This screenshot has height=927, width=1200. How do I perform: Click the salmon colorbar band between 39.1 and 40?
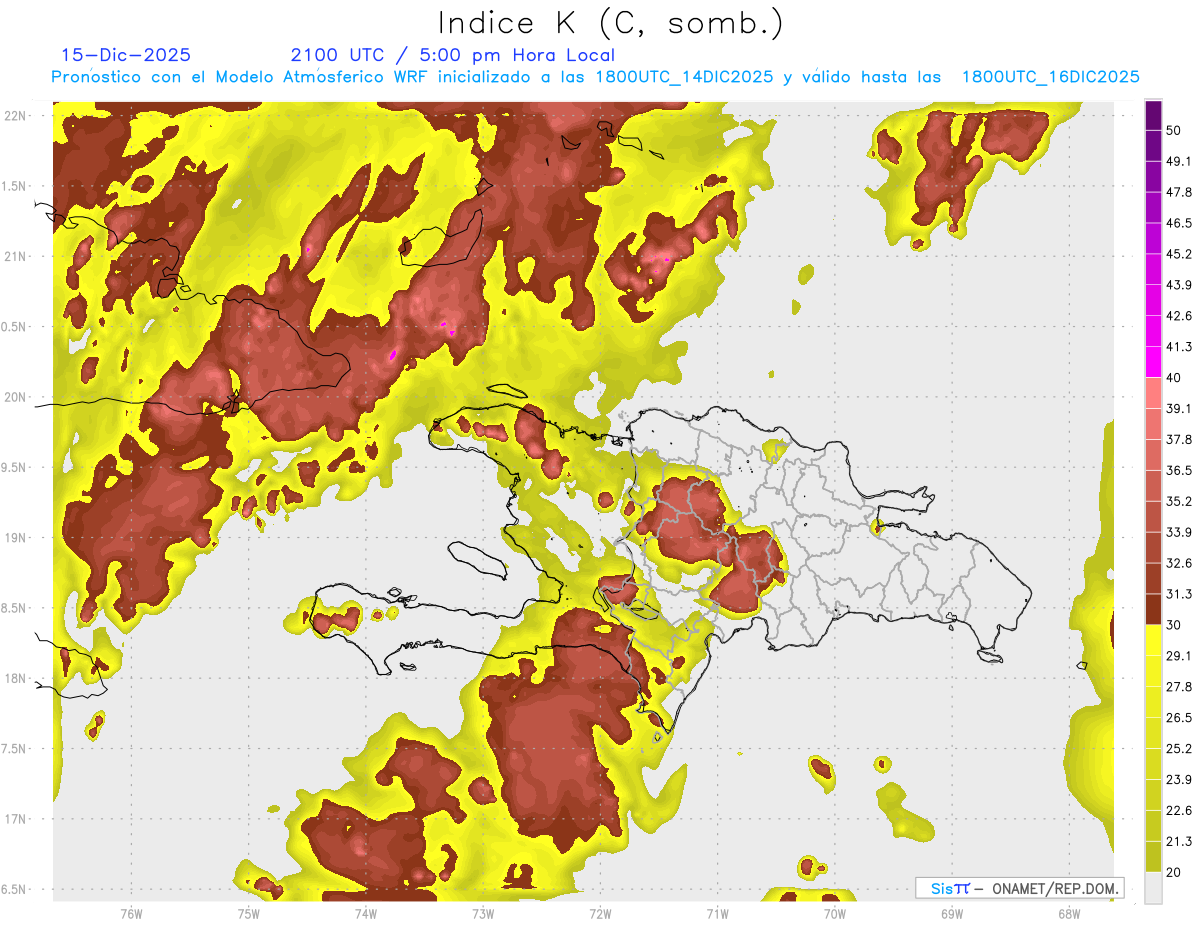pos(1153,393)
